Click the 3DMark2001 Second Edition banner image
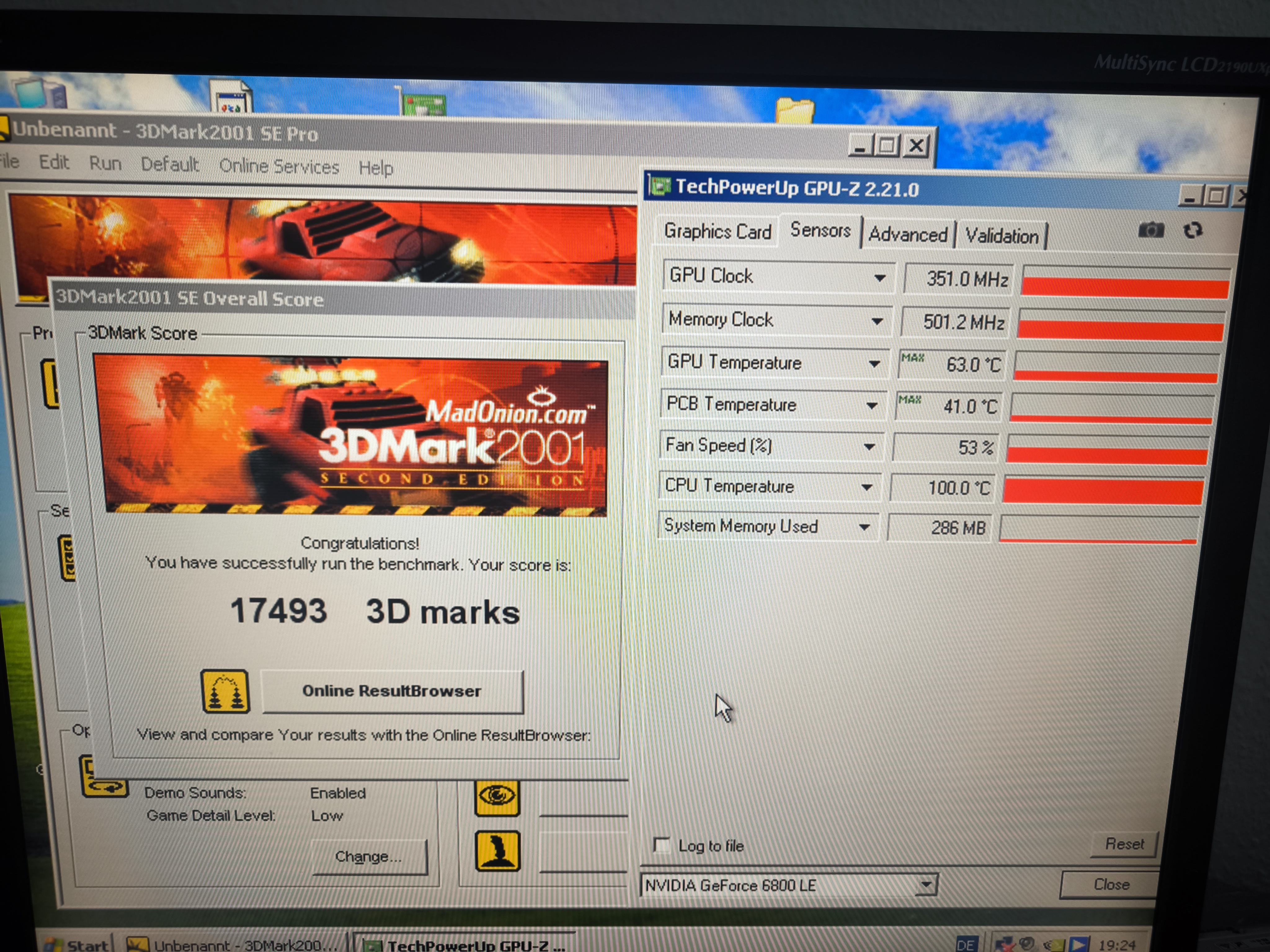 pyautogui.click(x=350, y=435)
